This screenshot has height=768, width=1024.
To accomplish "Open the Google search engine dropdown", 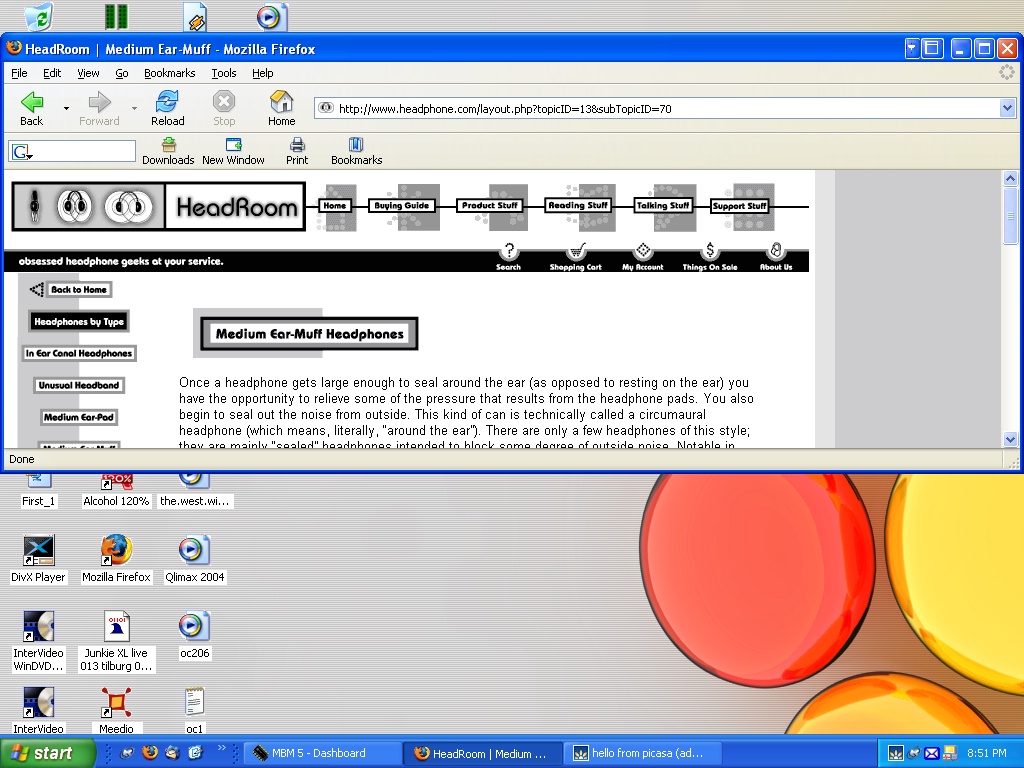I will (22, 152).
